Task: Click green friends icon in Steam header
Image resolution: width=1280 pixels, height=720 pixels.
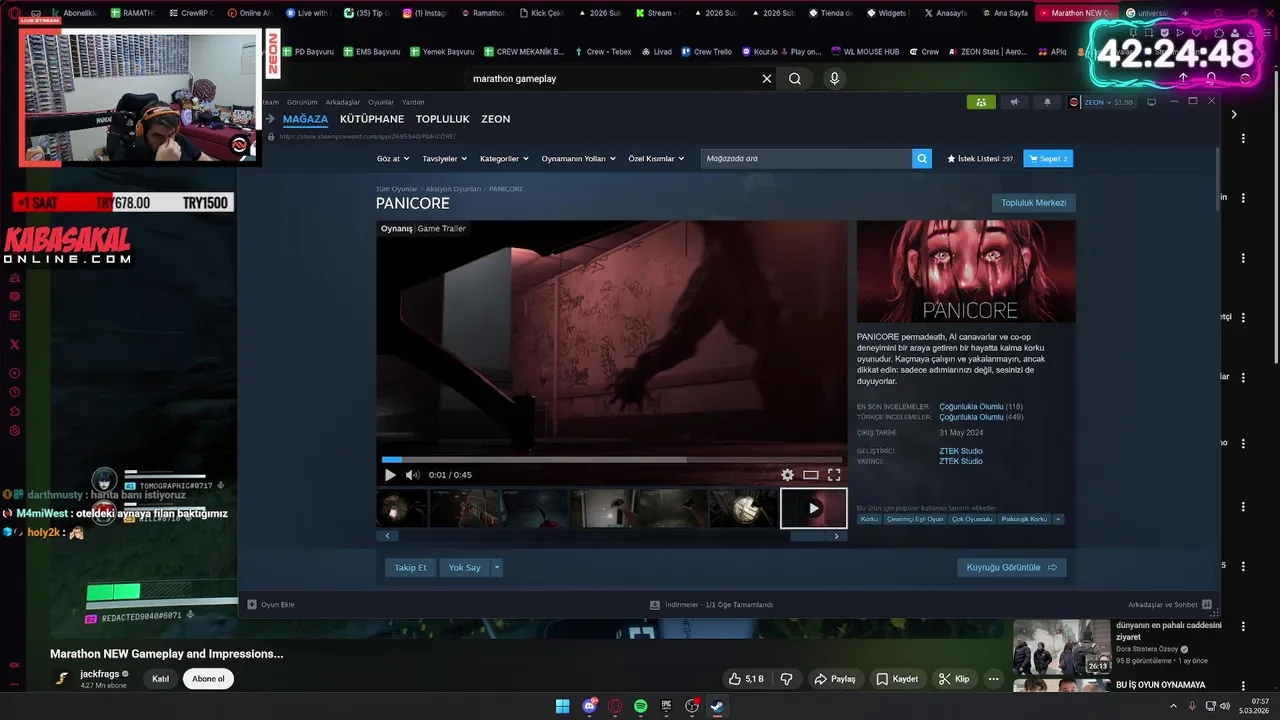Action: tap(981, 102)
